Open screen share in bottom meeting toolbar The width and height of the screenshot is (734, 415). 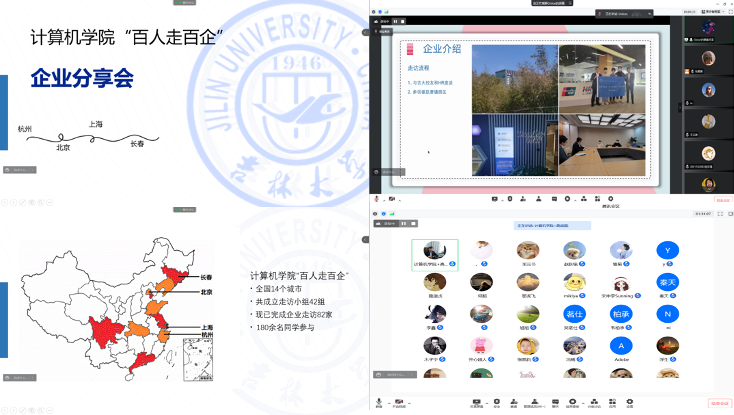coord(477,402)
